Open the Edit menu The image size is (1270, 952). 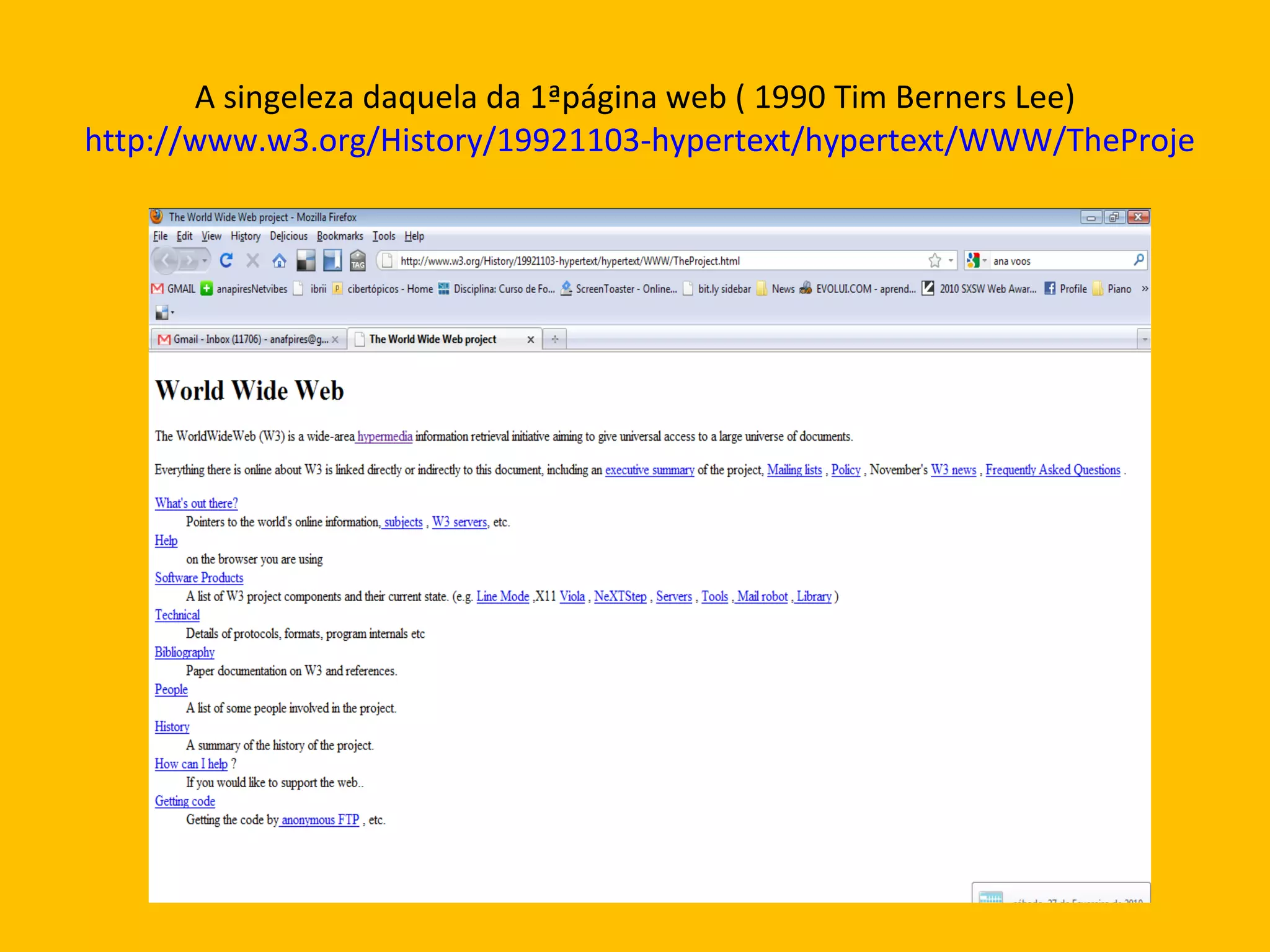[x=184, y=236]
